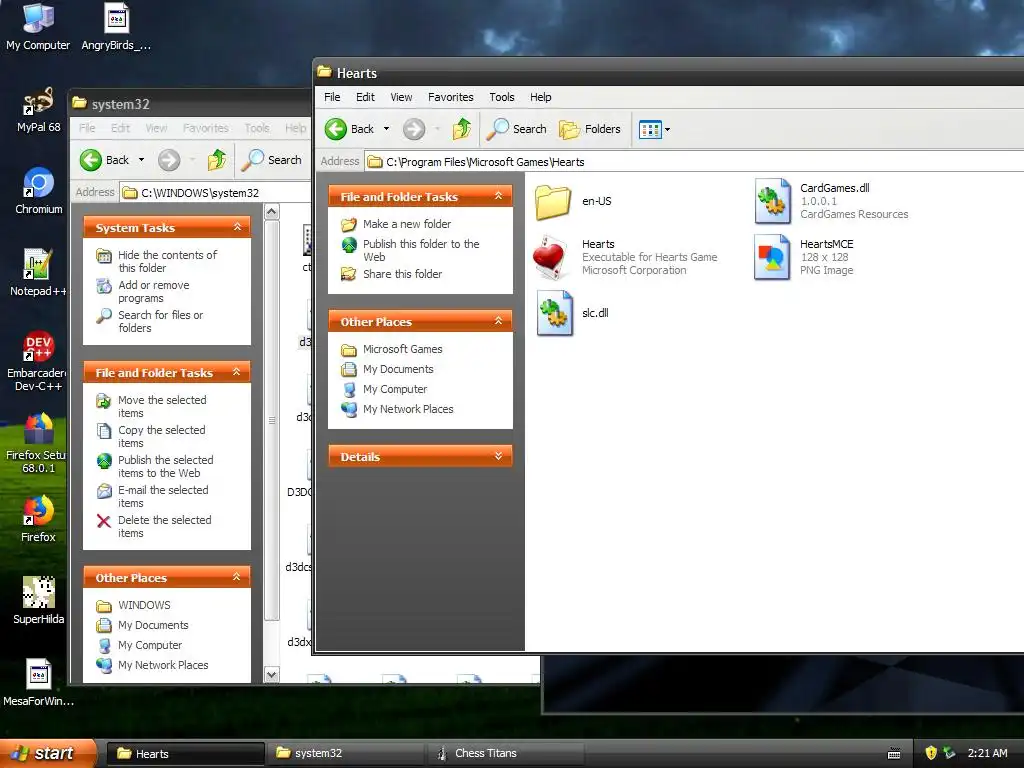The width and height of the screenshot is (1024, 768).
Task: Open Tools menu in Hearts window
Action: pyautogui.click(x=502, y=97)
